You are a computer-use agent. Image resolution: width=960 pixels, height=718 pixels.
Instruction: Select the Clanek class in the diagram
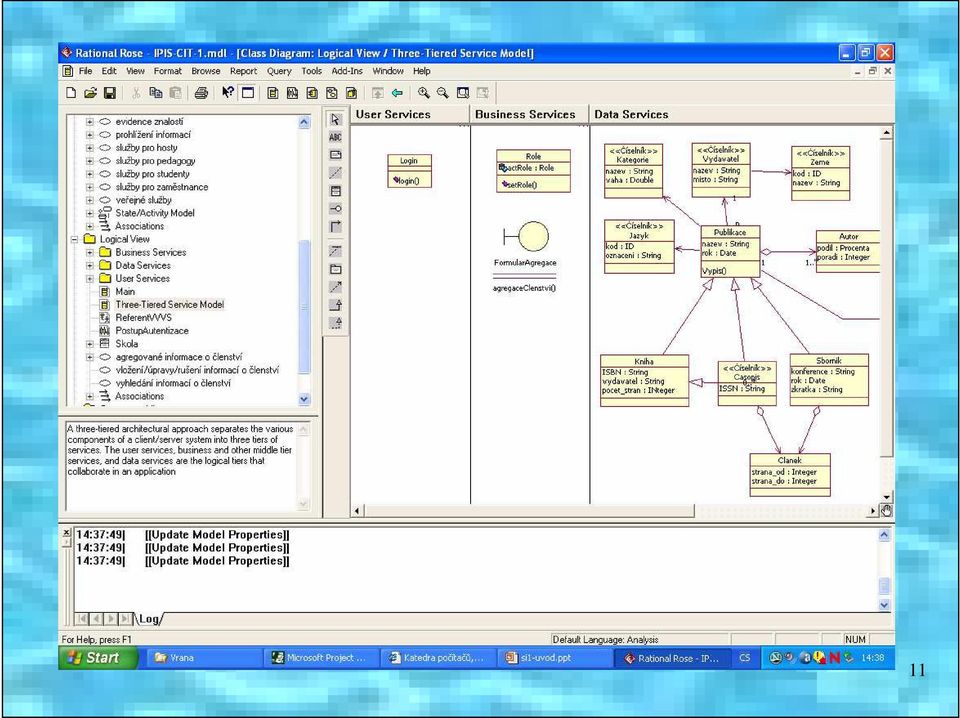pyautogui.click(x=790, y=474)
